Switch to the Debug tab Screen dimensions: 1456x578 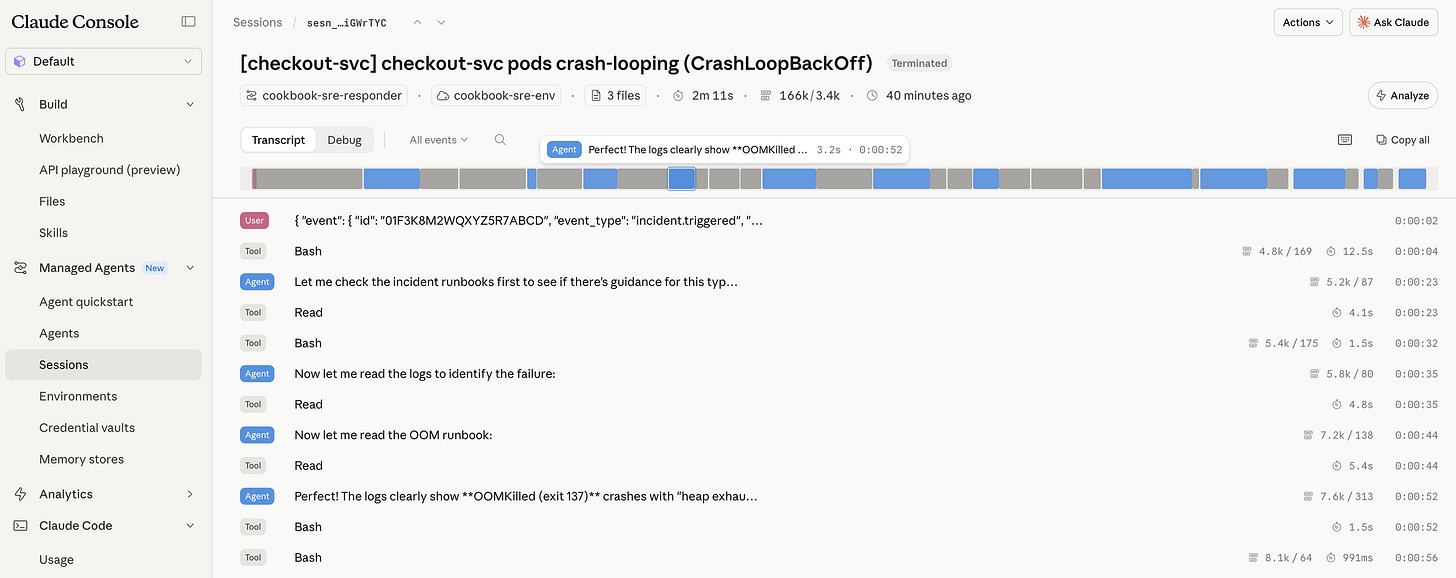coord(345,140)
